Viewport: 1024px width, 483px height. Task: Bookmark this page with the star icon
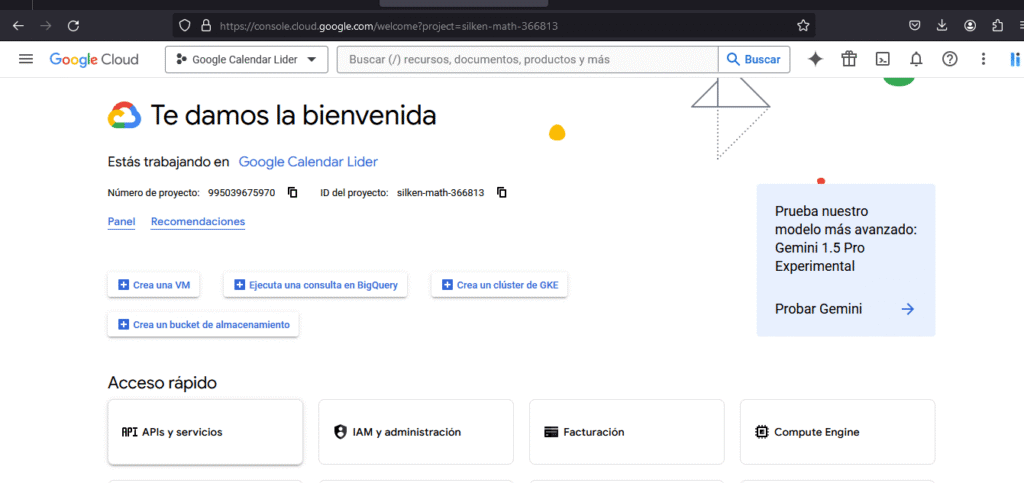coord(803,25)
